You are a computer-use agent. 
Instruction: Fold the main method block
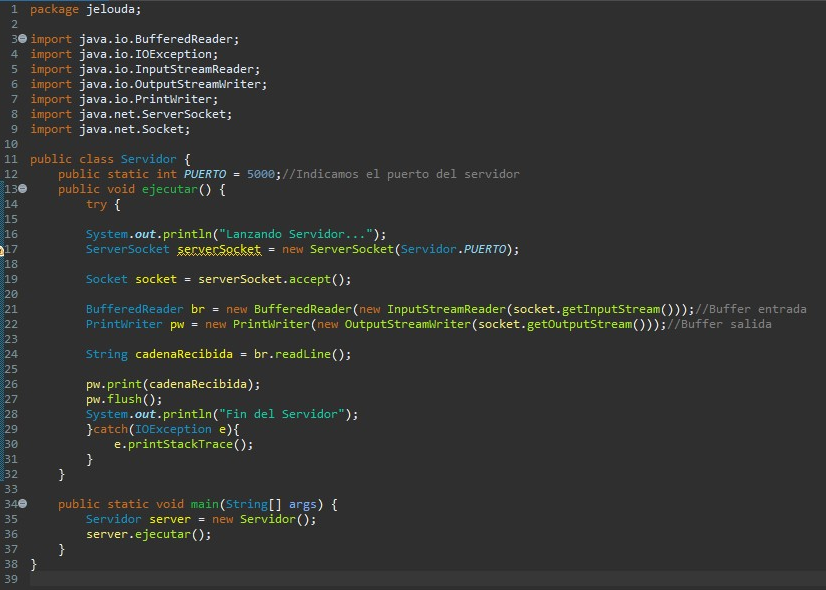[23, 504]
